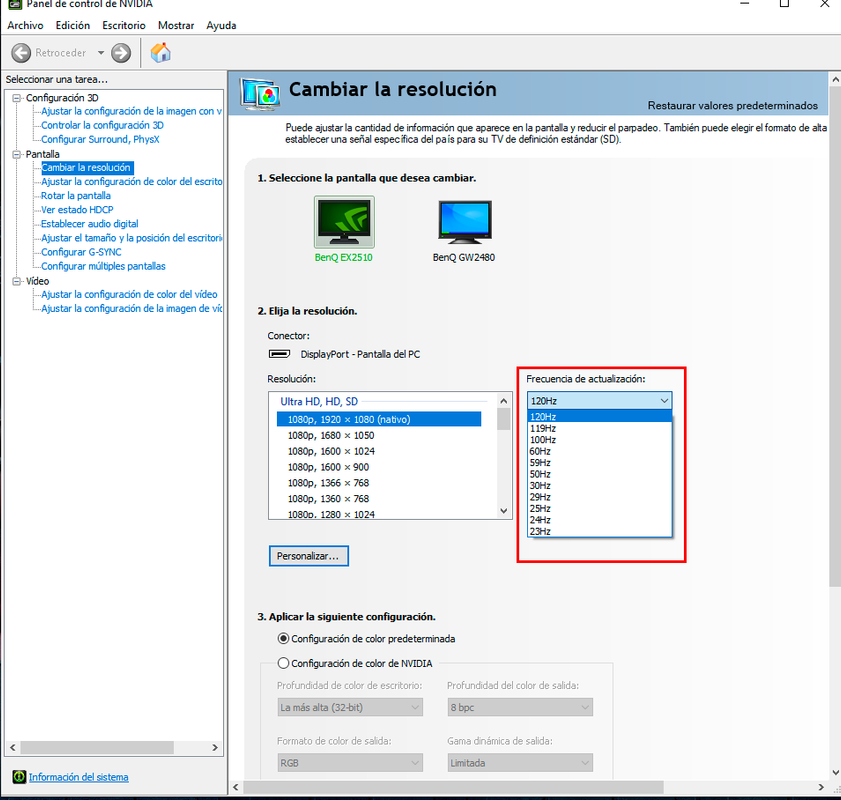Select Cambiar la resolución in tree
The height and width of the screenshot is (800, 841).
coord(86,168)
